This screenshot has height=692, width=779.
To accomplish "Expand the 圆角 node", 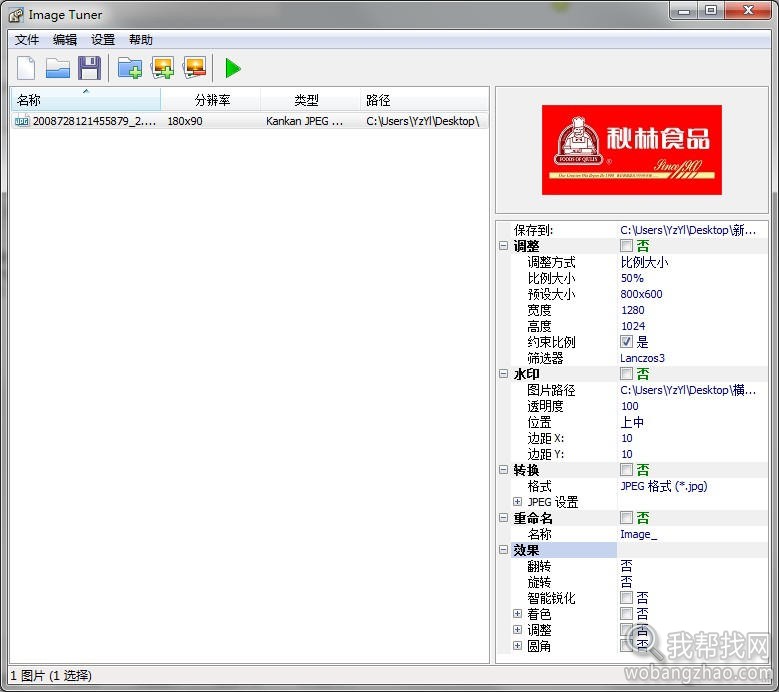I will 517,646.
